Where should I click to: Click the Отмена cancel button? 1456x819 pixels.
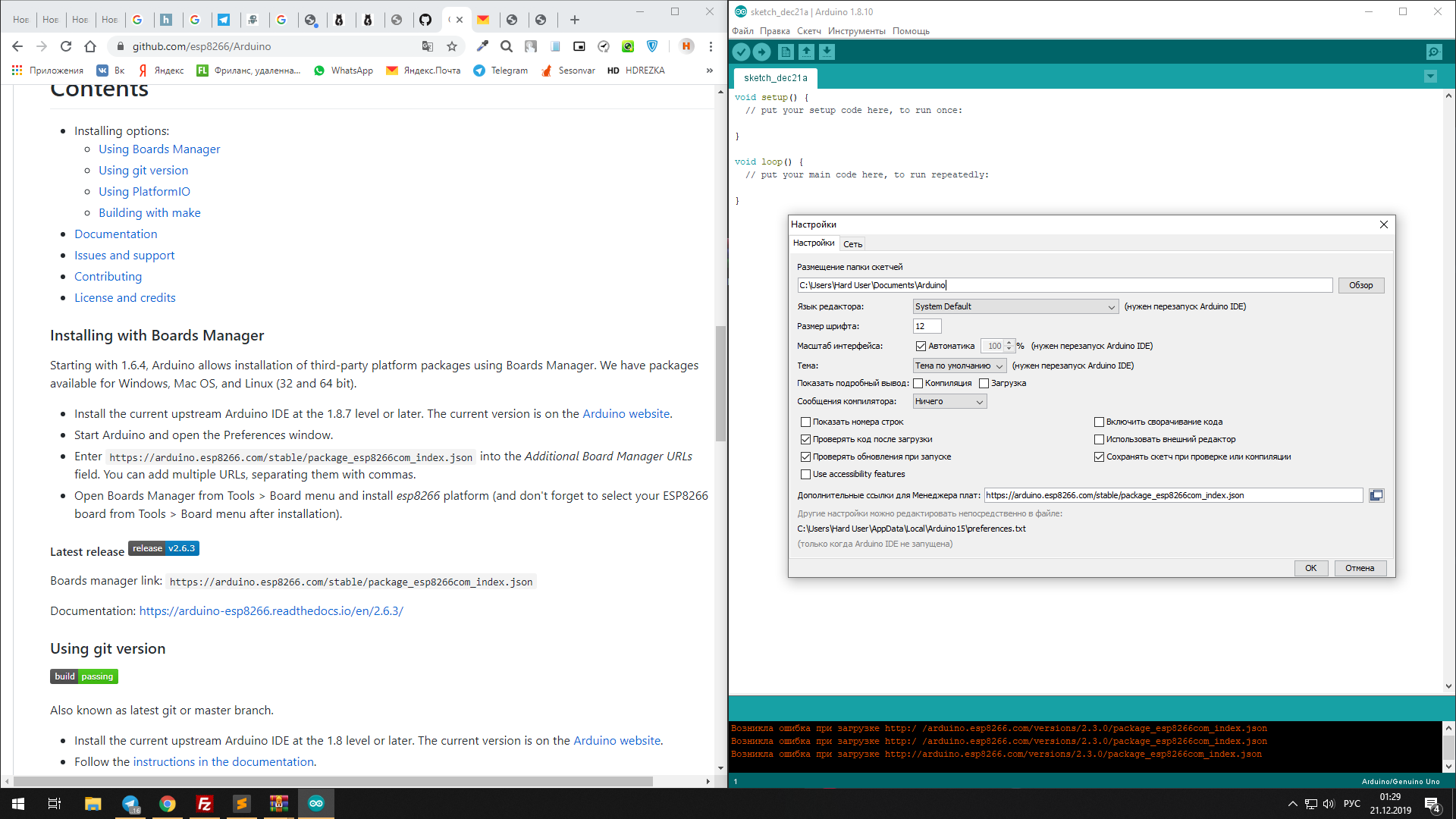pos(1360,568)
